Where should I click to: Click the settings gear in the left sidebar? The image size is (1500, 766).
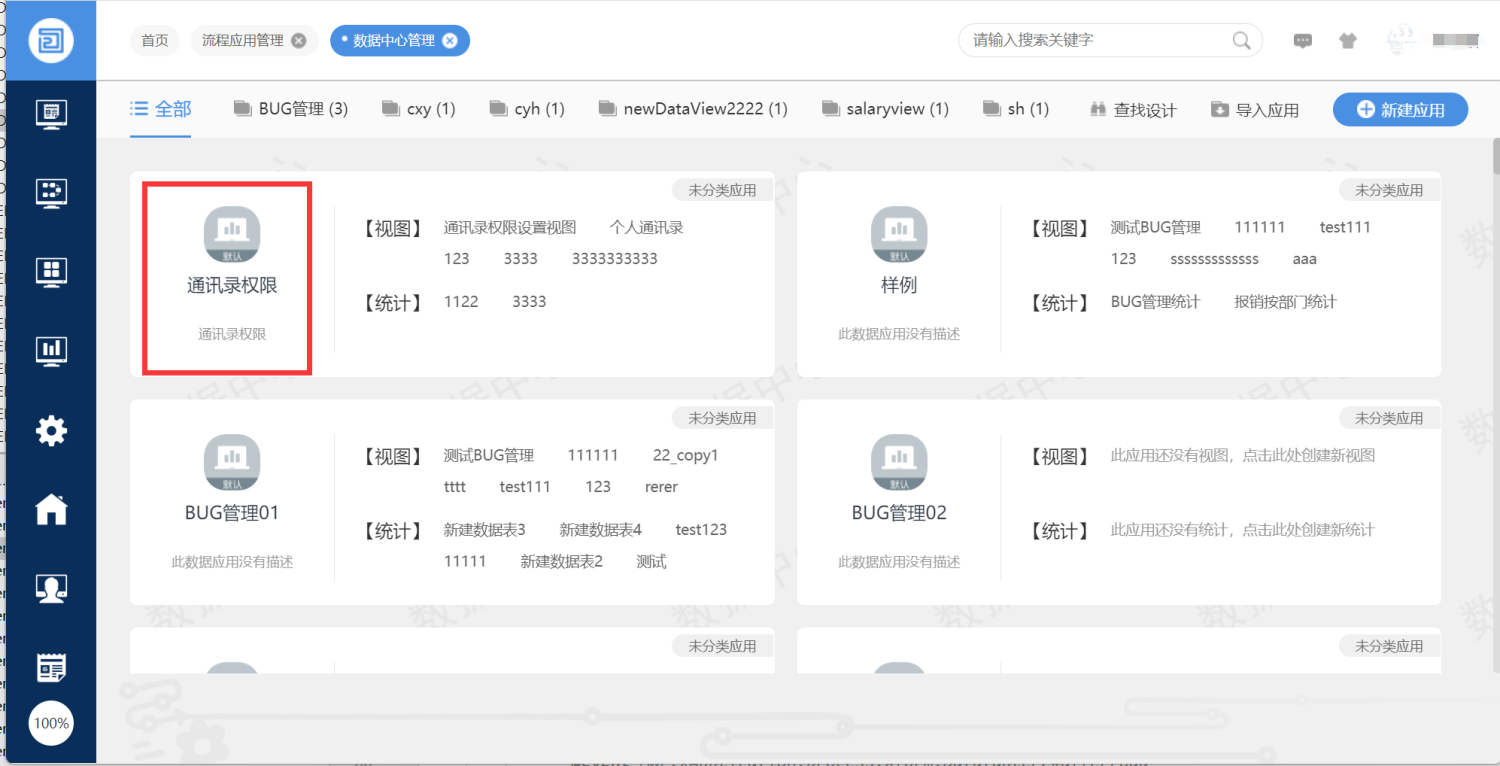pyautogui.click(x=51, y=431)
